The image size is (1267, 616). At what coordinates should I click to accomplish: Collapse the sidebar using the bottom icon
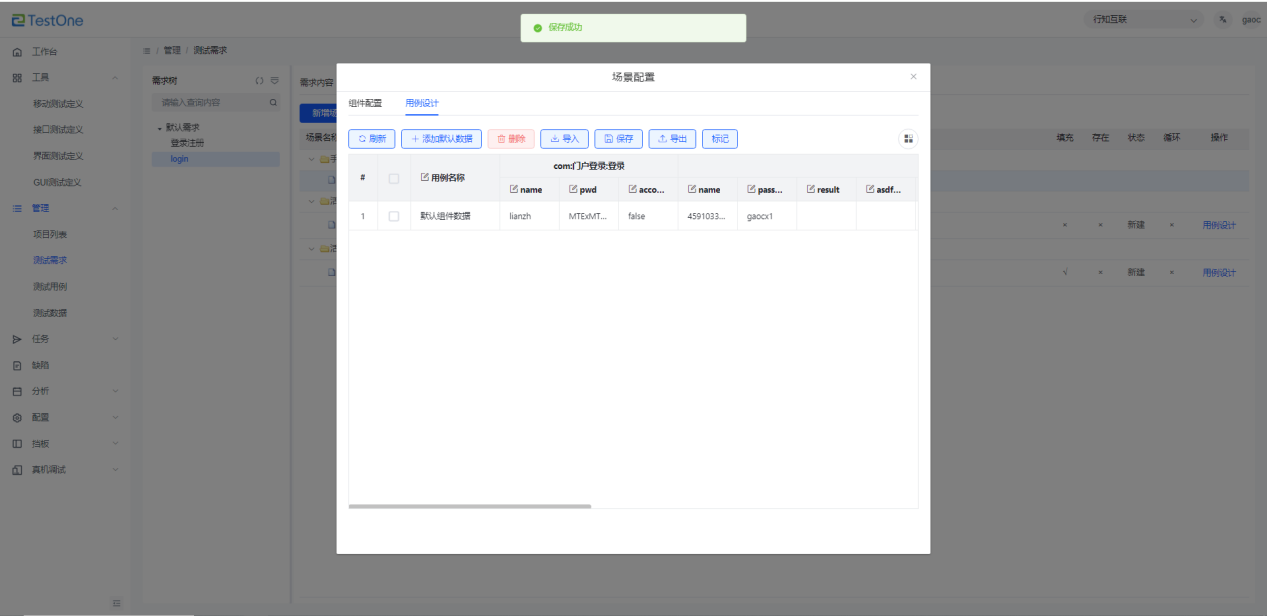point(116,602)
